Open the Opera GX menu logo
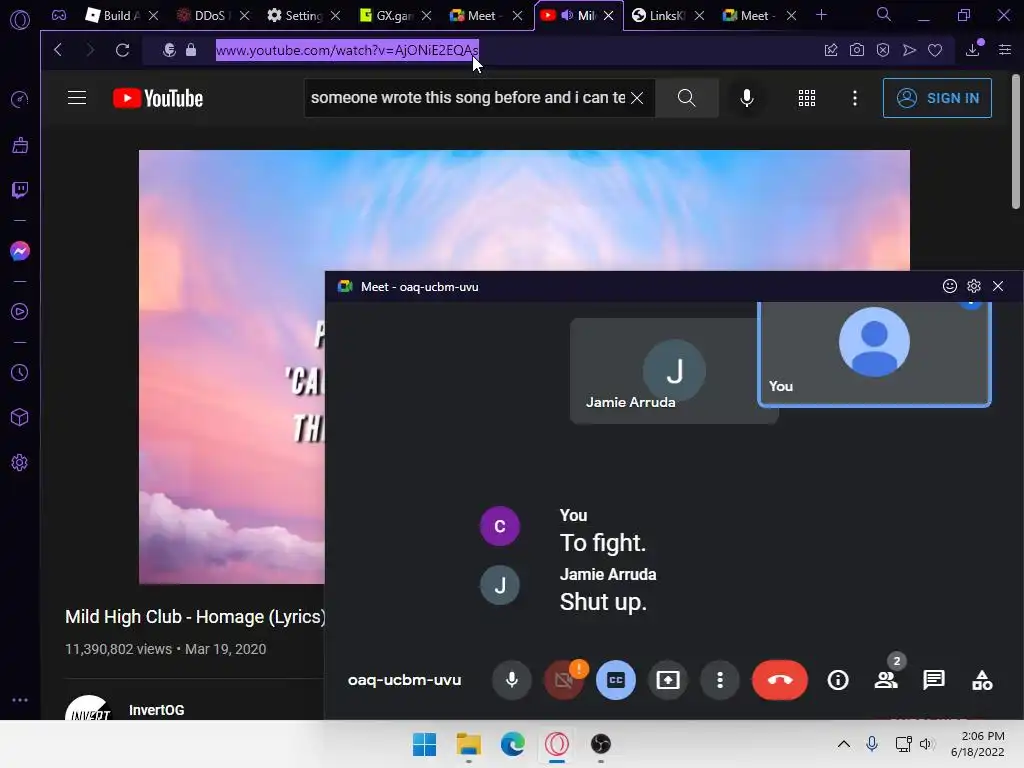The image size is (1024, 768). point(20,20)
